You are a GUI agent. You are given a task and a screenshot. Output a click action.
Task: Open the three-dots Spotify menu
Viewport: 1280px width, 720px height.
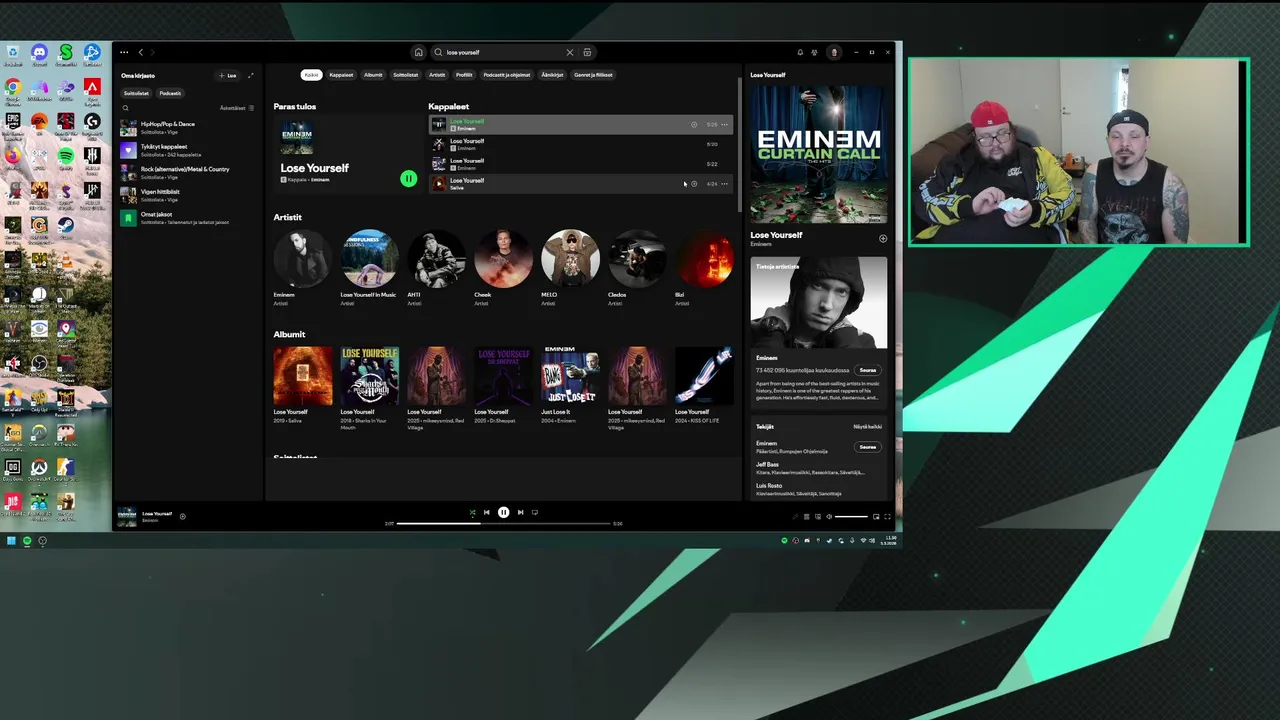coord(124,52)
